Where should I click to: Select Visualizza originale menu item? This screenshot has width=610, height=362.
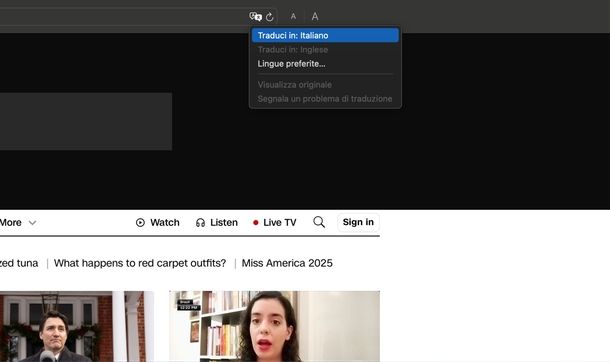pyautogui.click(x=325, y=84)
